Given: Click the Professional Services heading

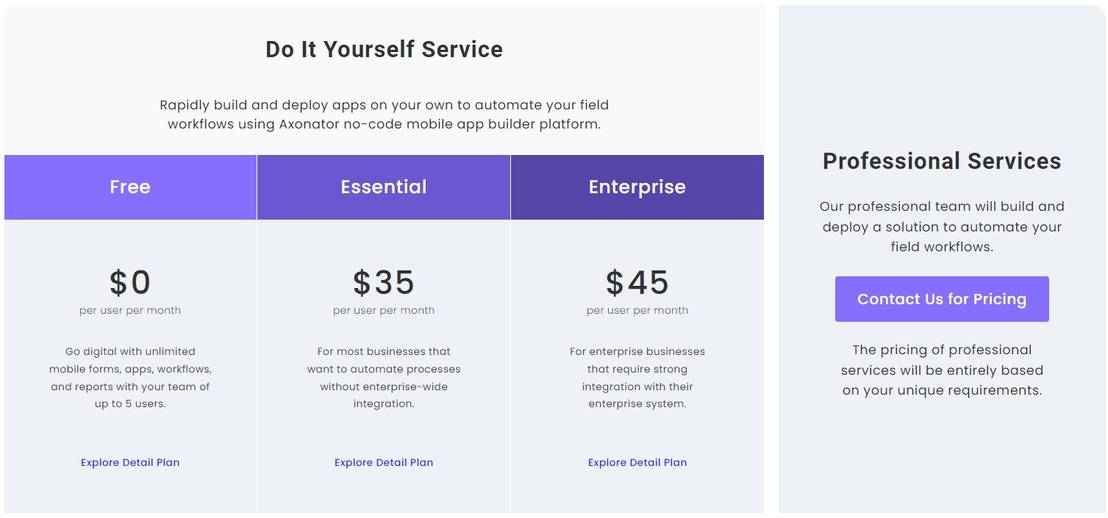Looking at the screenshot, I should (x=942, y=161).
